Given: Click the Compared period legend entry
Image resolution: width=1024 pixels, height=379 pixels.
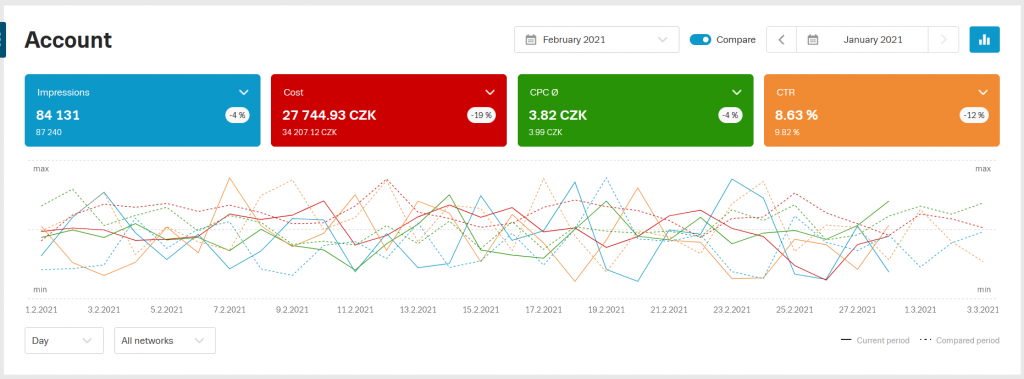Looking at the screenshot, I should 959,340.
